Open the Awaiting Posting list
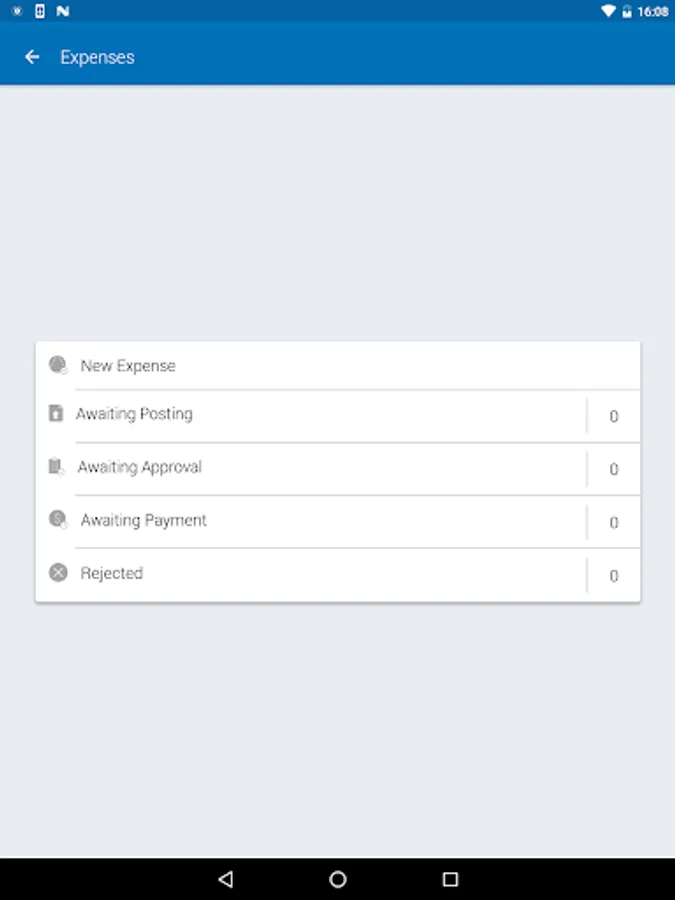The image size is (675, 900). [134, 414]
